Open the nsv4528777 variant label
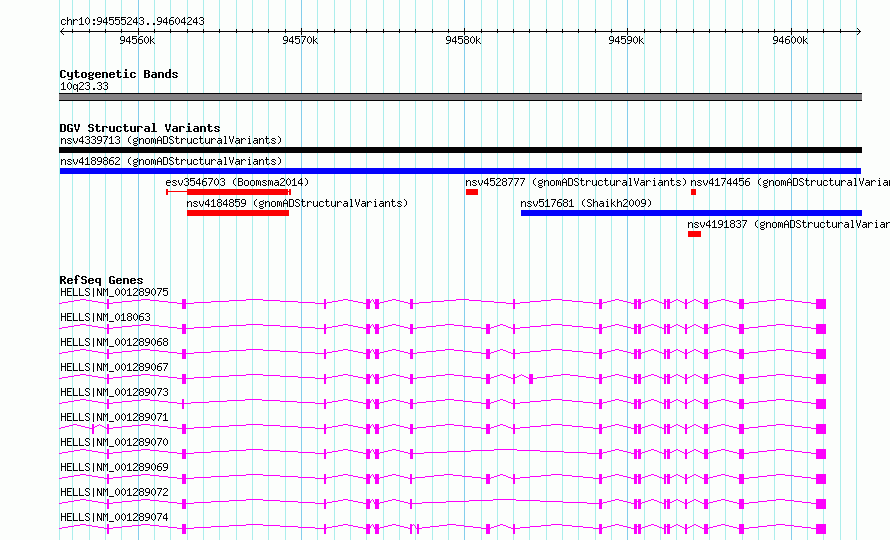This screenshot has width=890, height=540. click(576, 182)
